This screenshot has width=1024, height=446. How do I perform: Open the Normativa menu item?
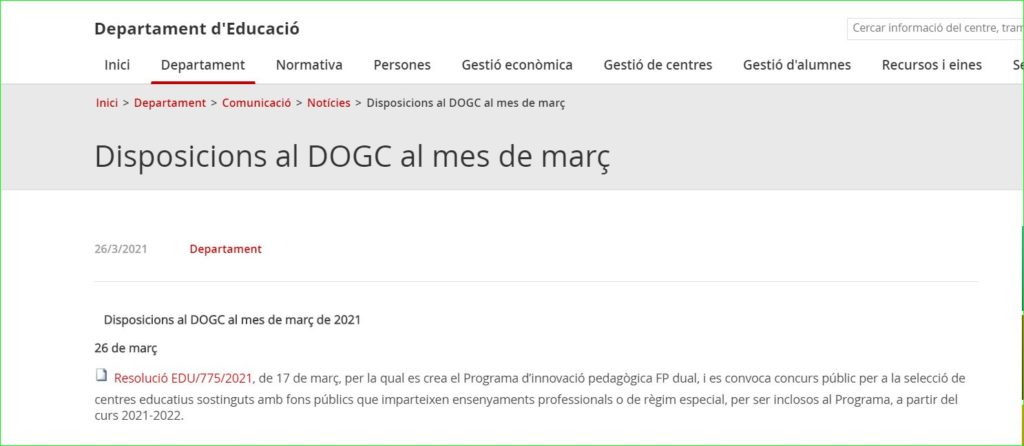pos(309,65)
